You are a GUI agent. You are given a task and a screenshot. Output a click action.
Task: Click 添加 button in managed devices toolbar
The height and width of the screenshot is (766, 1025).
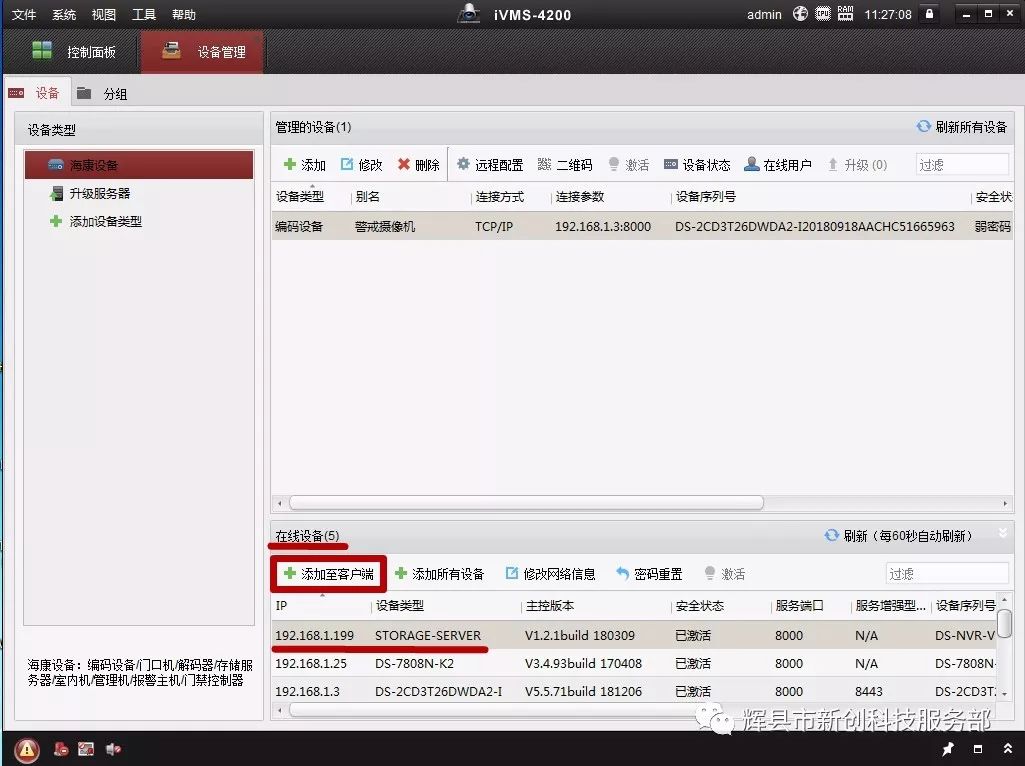(305, 165)
